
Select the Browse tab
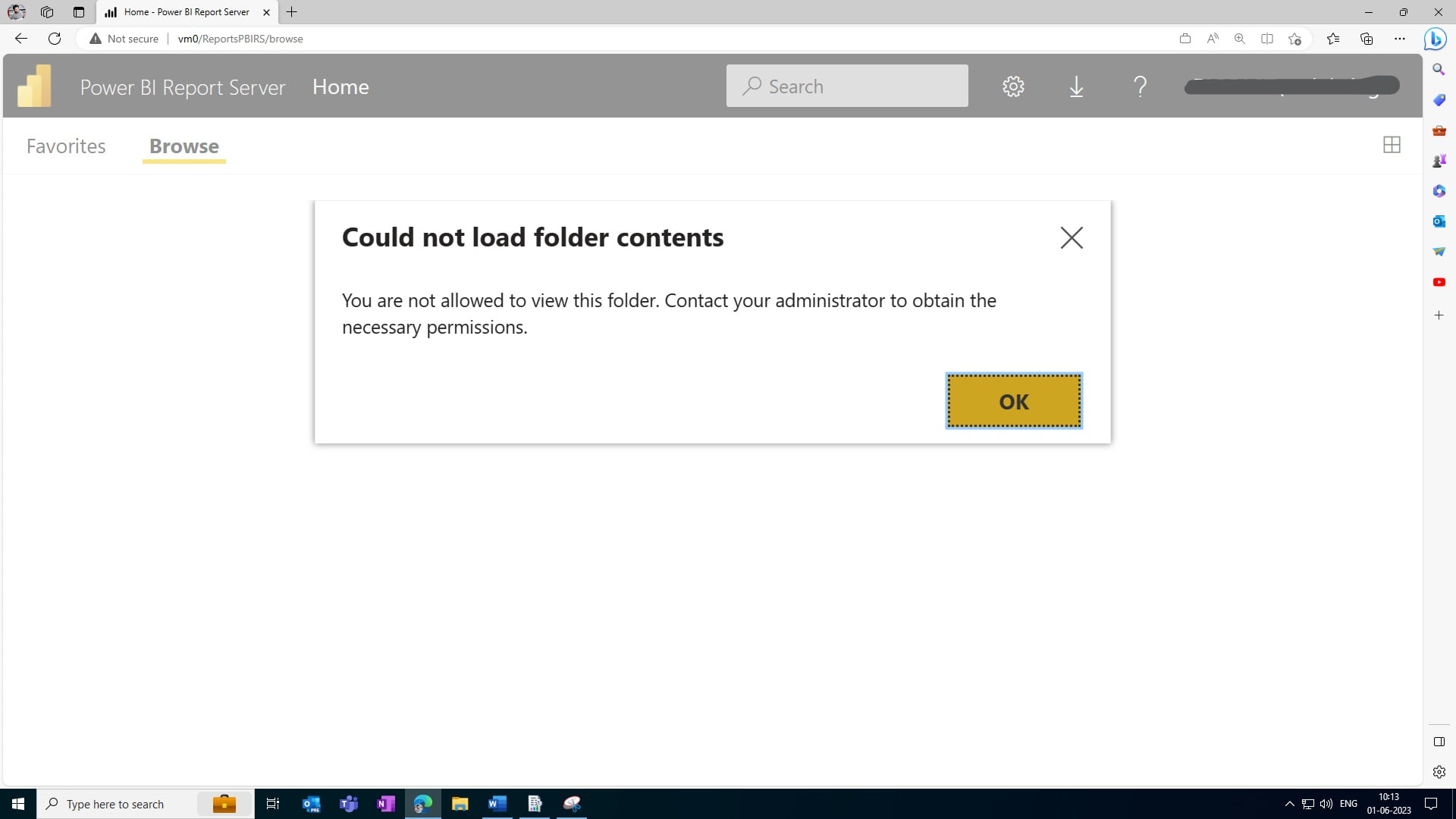tap(184, 146)
